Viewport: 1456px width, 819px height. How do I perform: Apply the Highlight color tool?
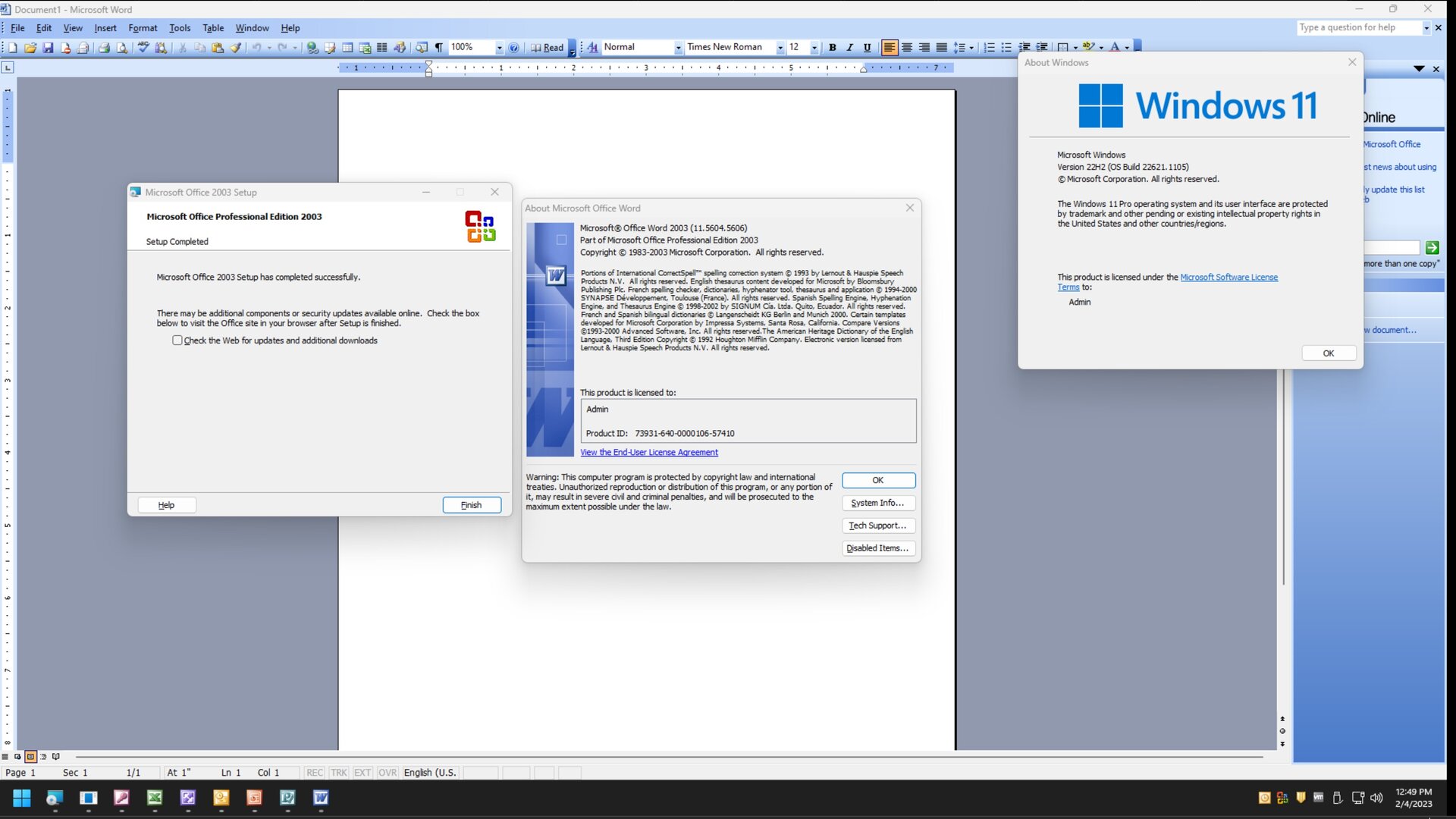[1088, 47]
